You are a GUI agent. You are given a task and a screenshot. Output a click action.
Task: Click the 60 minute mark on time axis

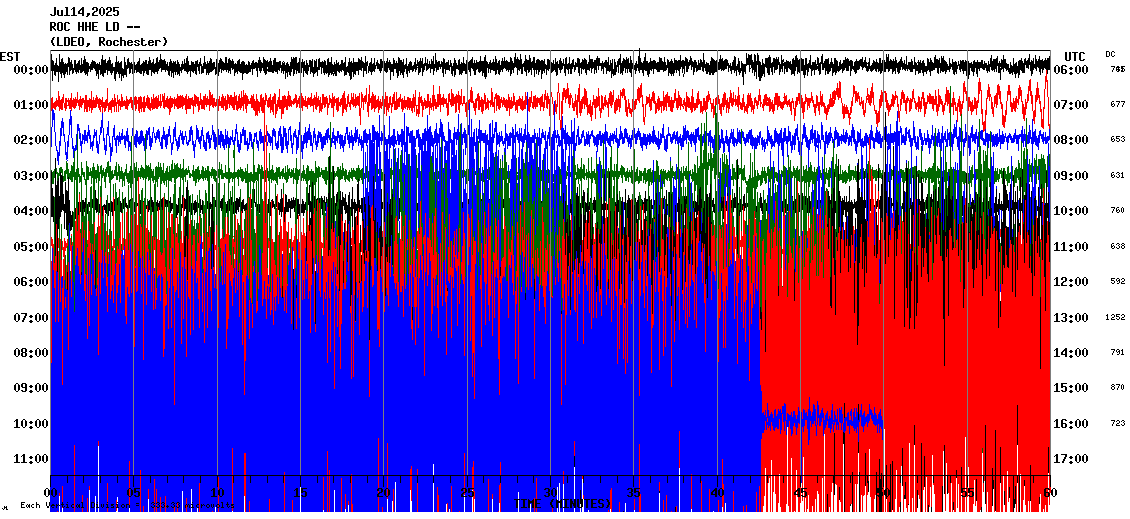tap(1049, 493)
